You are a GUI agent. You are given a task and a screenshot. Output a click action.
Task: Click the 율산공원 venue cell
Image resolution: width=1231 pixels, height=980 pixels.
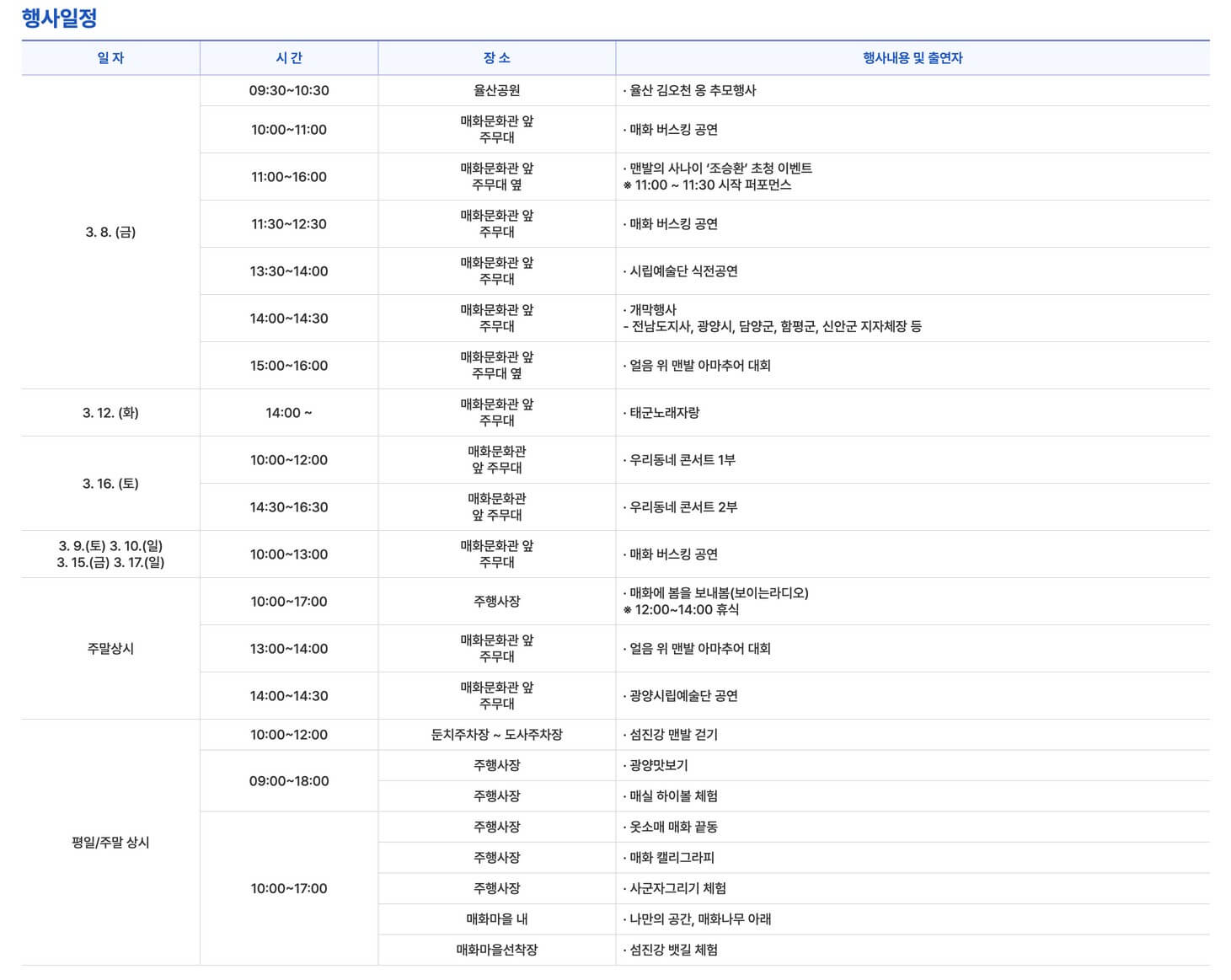point(497,90)
